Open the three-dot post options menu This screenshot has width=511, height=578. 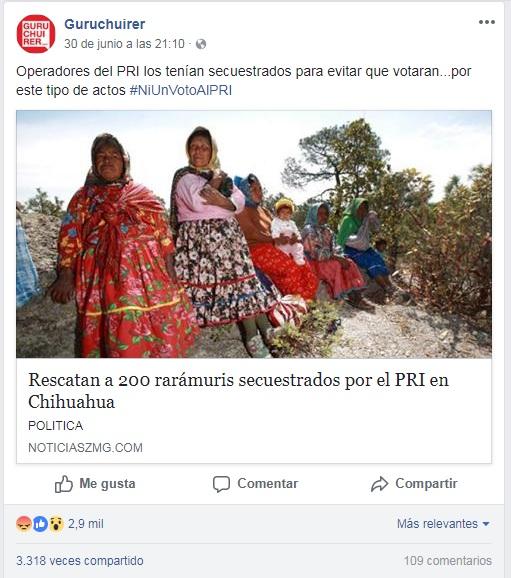(x=487, y=22)
